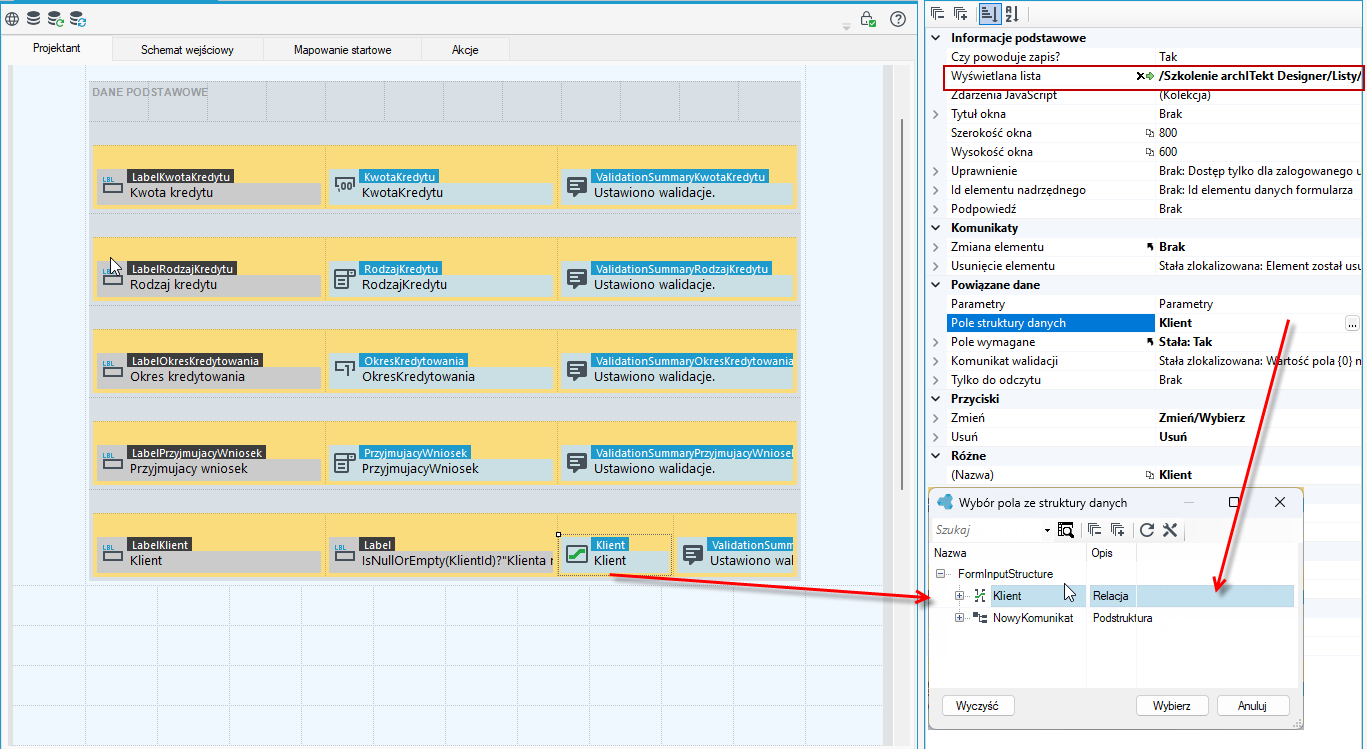Expand the Uprawnienie property
Screen dimensions: 1367x749
pyautogui.click(x=936, y=171)
